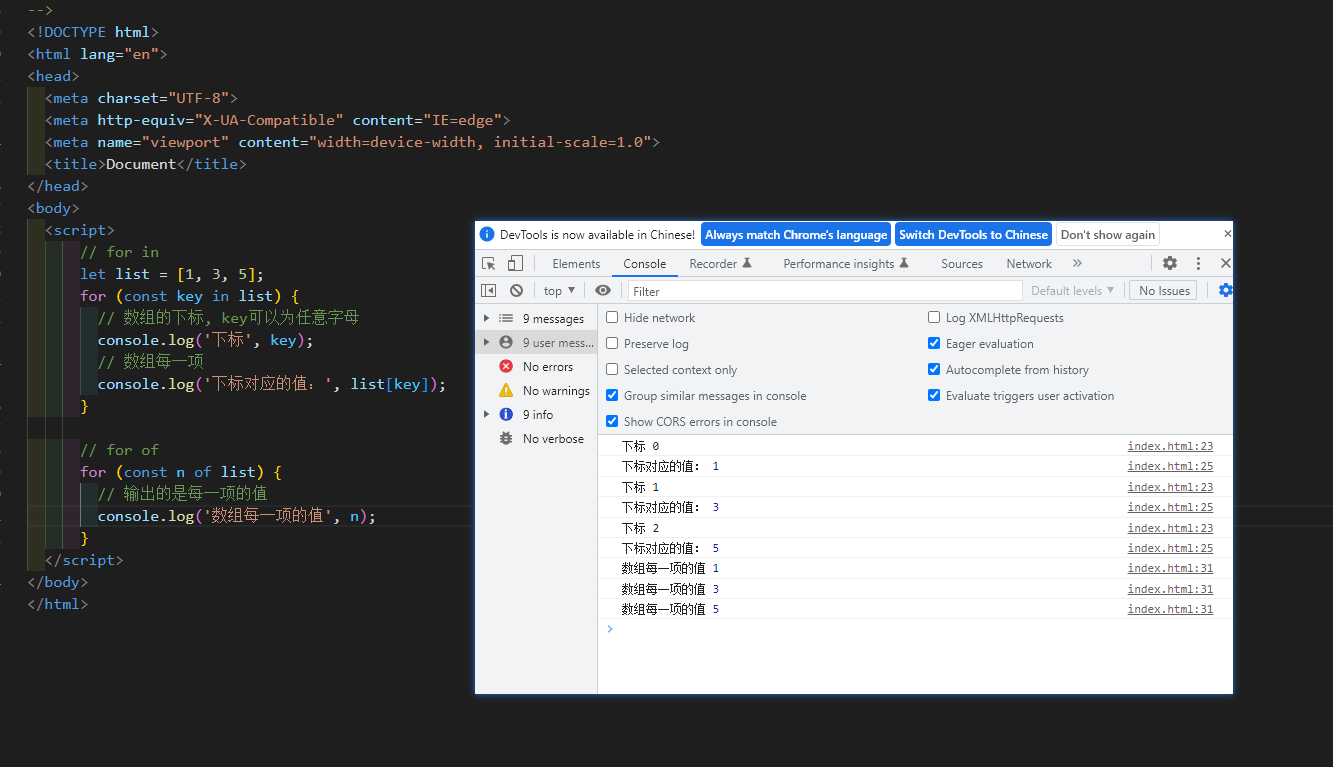Click the '// for of' comment in editor
The image size is (1333, 767).
[x=119, y=450]
